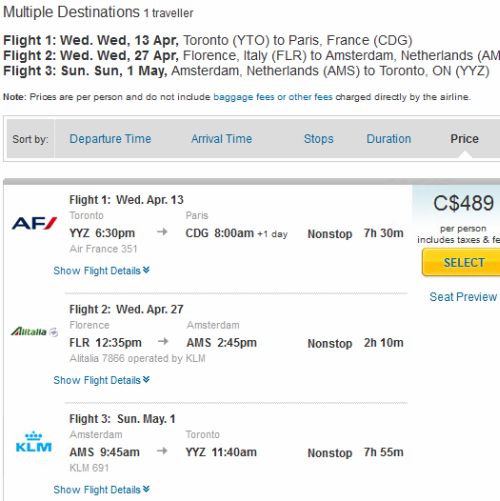
Task: Click the Air France airline logo
Action: point(34,223)
